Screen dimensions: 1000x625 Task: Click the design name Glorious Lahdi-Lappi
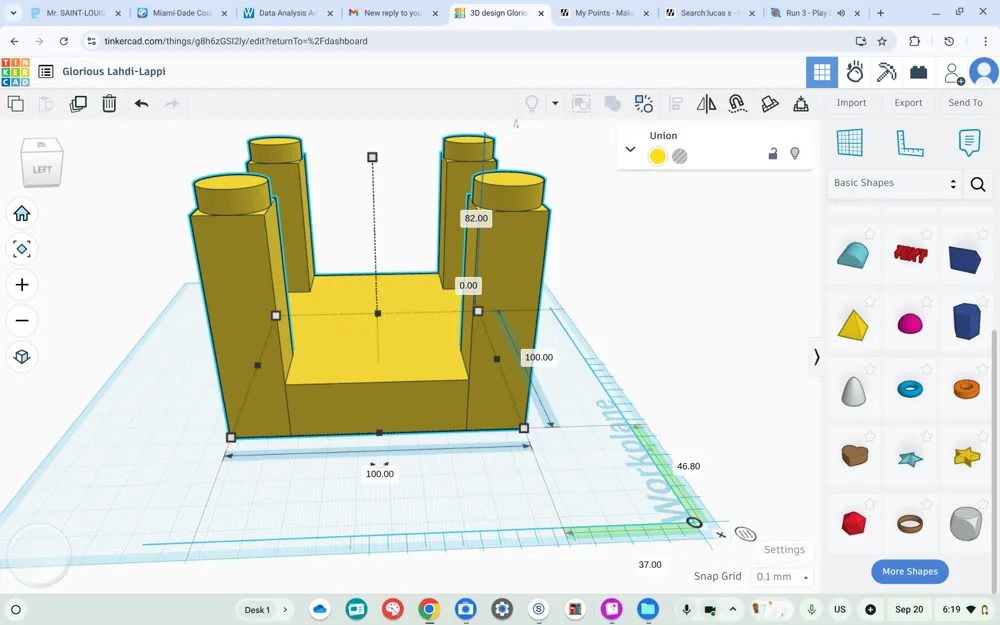114,71
